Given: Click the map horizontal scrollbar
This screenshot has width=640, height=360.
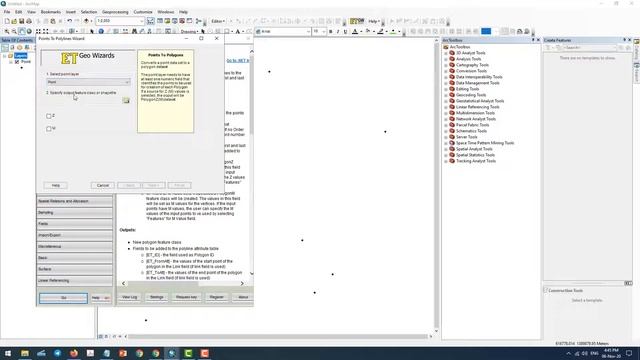Looking at the screenshot, I should click(x=278, y=336).
